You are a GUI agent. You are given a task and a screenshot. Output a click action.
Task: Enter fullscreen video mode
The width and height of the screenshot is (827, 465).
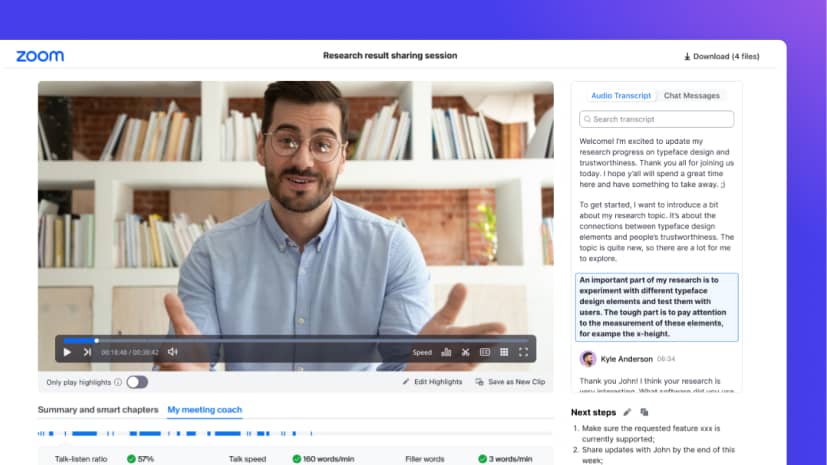523,352
